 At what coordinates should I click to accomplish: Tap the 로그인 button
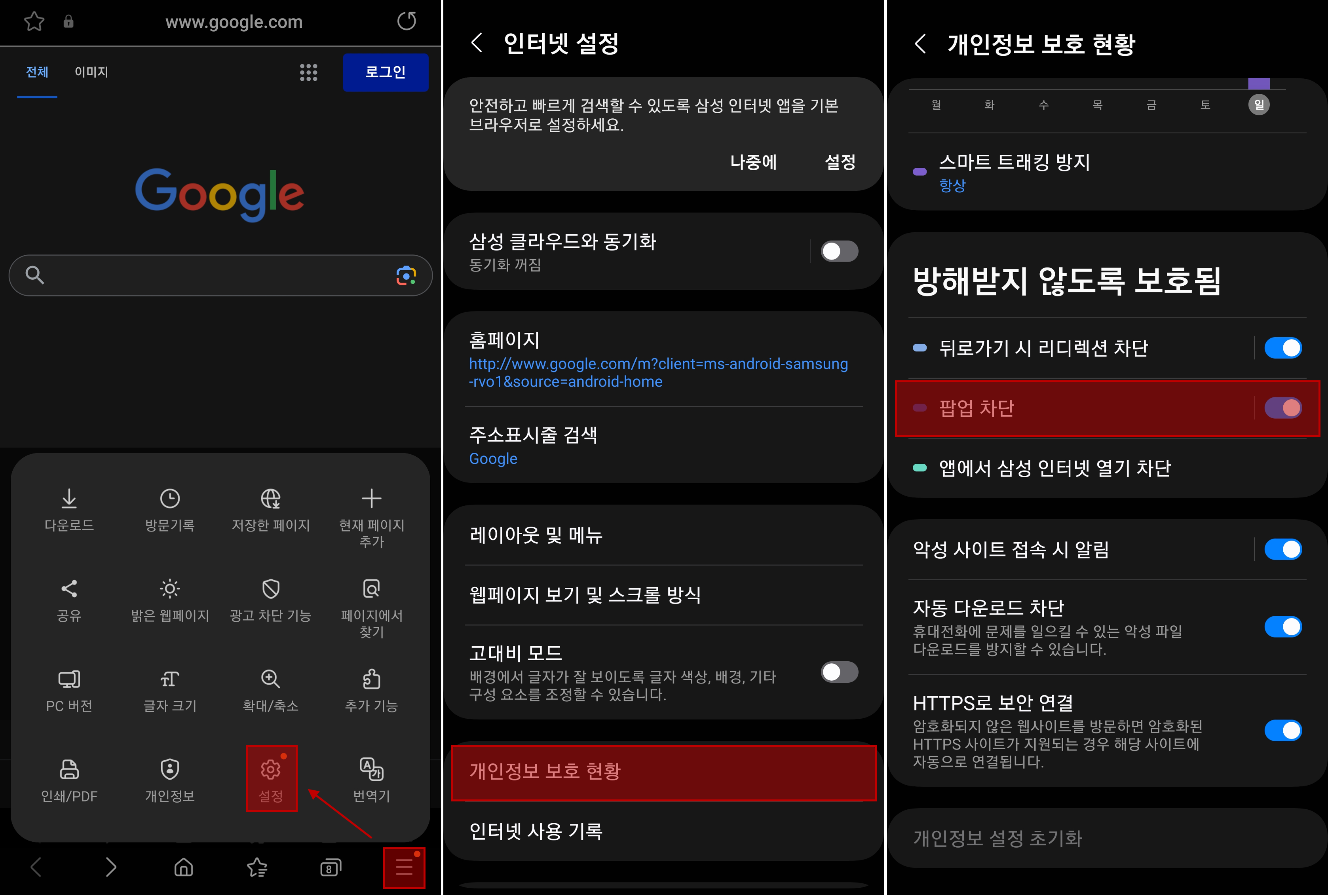tap(386, 72)
